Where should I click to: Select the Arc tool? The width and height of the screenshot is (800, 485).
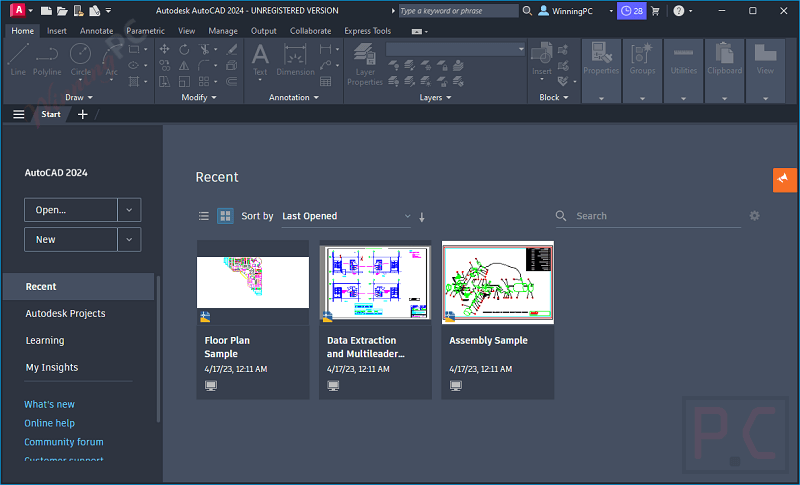112,60
